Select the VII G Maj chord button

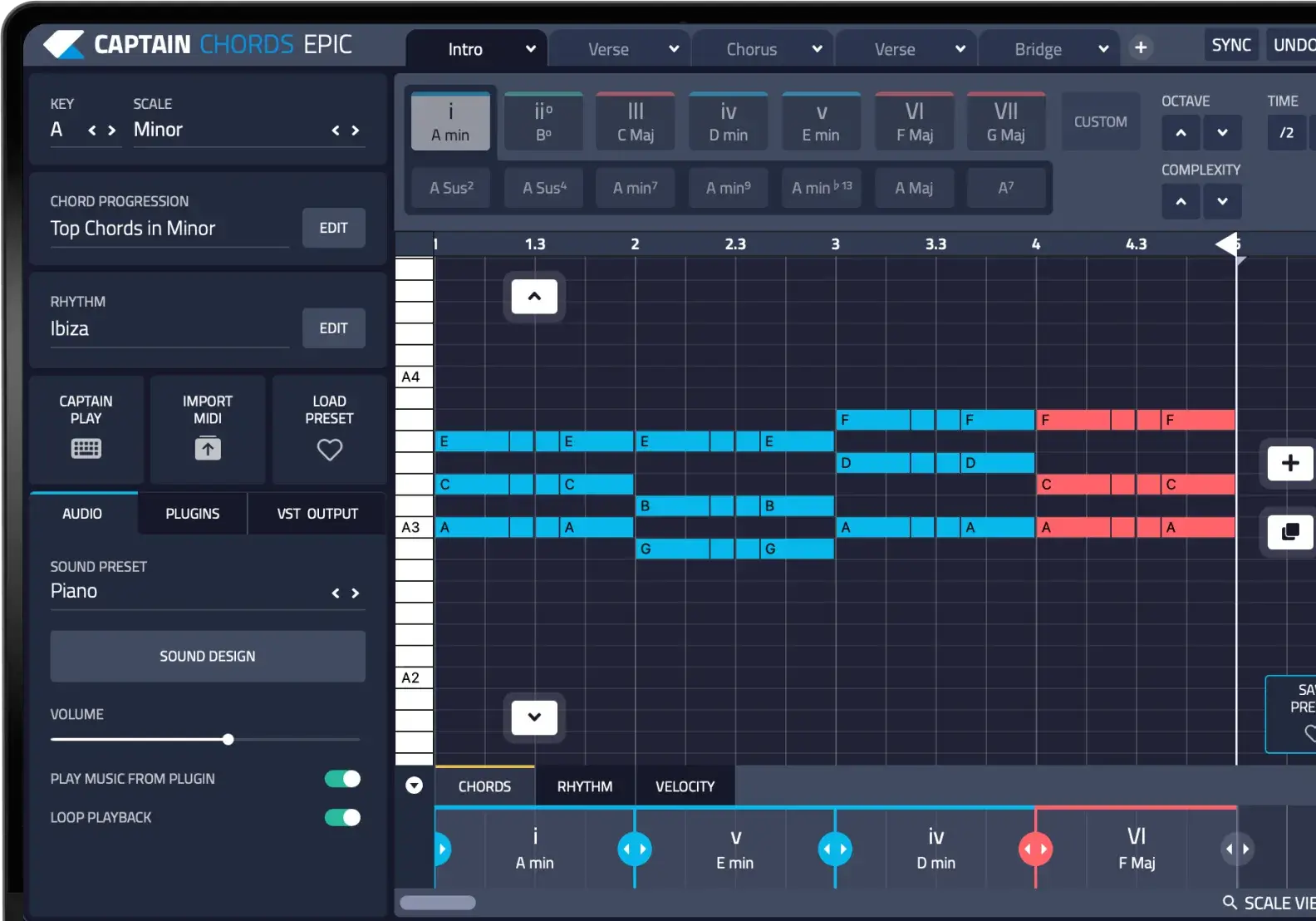(1006, 121)
